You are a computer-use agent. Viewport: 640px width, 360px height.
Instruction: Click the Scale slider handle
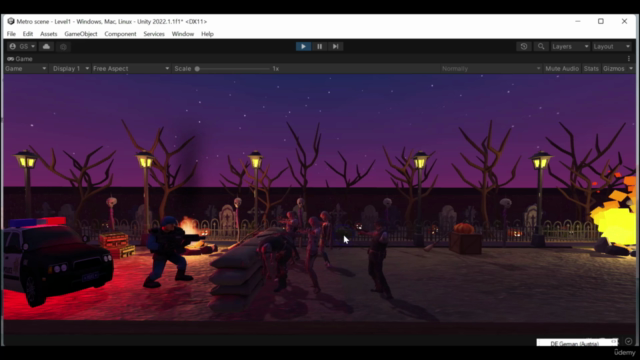pos(197,69)
